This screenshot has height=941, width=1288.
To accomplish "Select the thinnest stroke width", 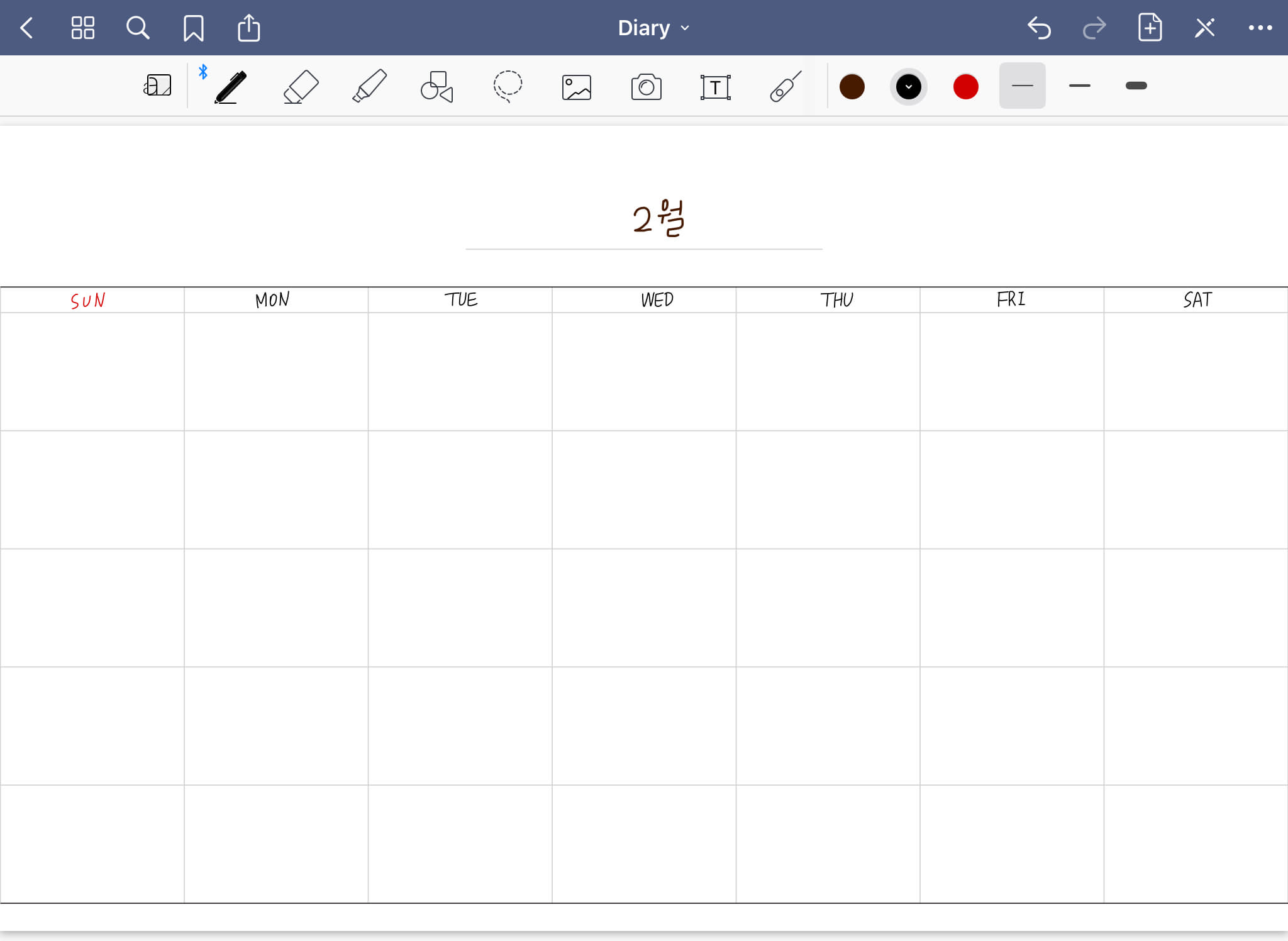I will 1022,86.
